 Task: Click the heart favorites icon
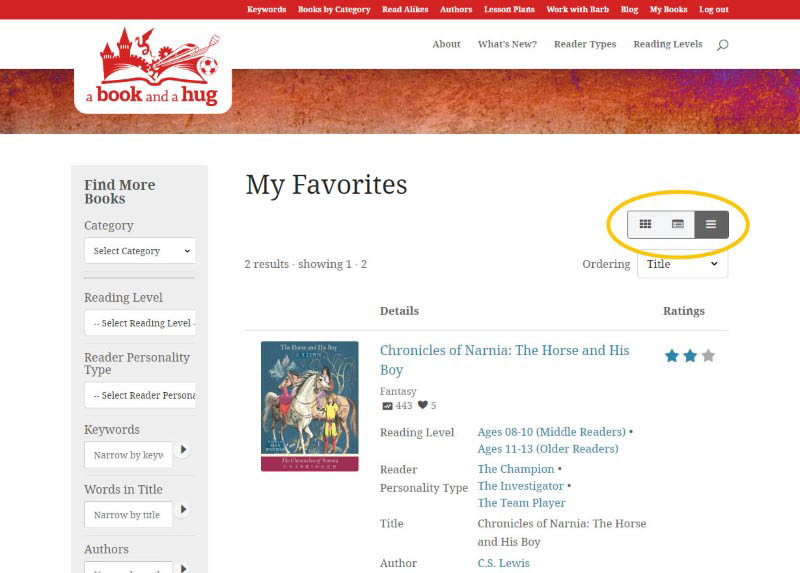pos(422,406)
